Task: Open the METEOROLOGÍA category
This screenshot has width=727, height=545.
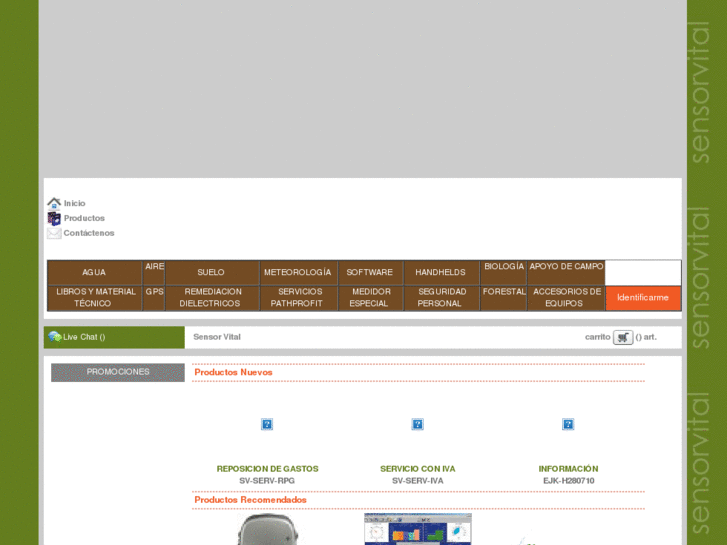Action: coord(298,272)
